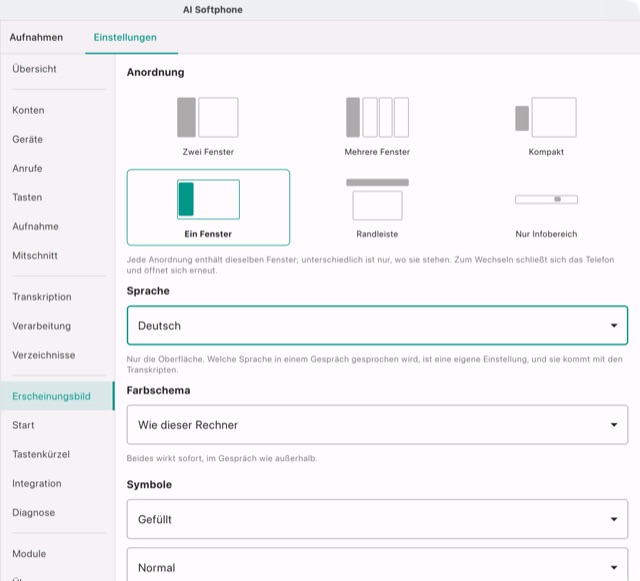Choose the Randleiste layout icon
This screenshot has height=581, width=640.
click(377, 199)
